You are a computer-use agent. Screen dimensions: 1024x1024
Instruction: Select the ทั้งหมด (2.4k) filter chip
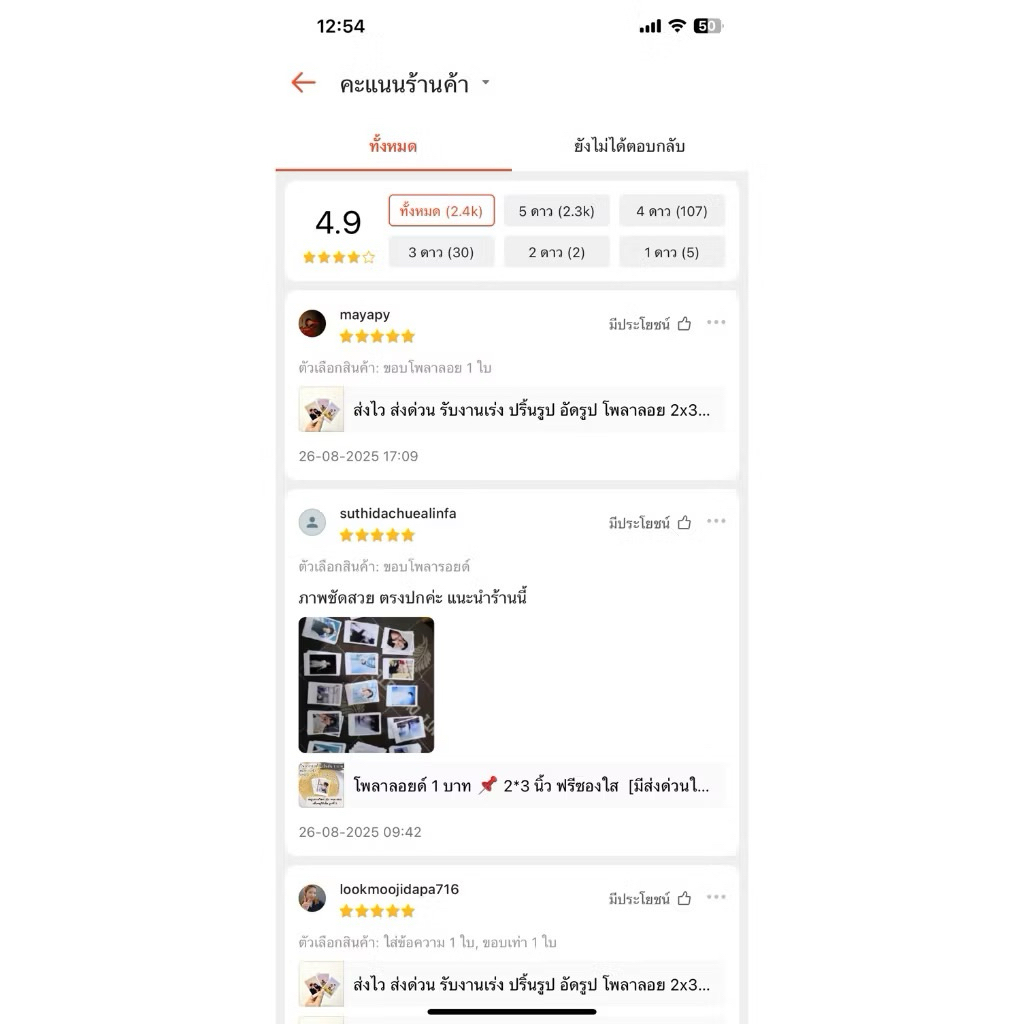(x=441, y=211)
